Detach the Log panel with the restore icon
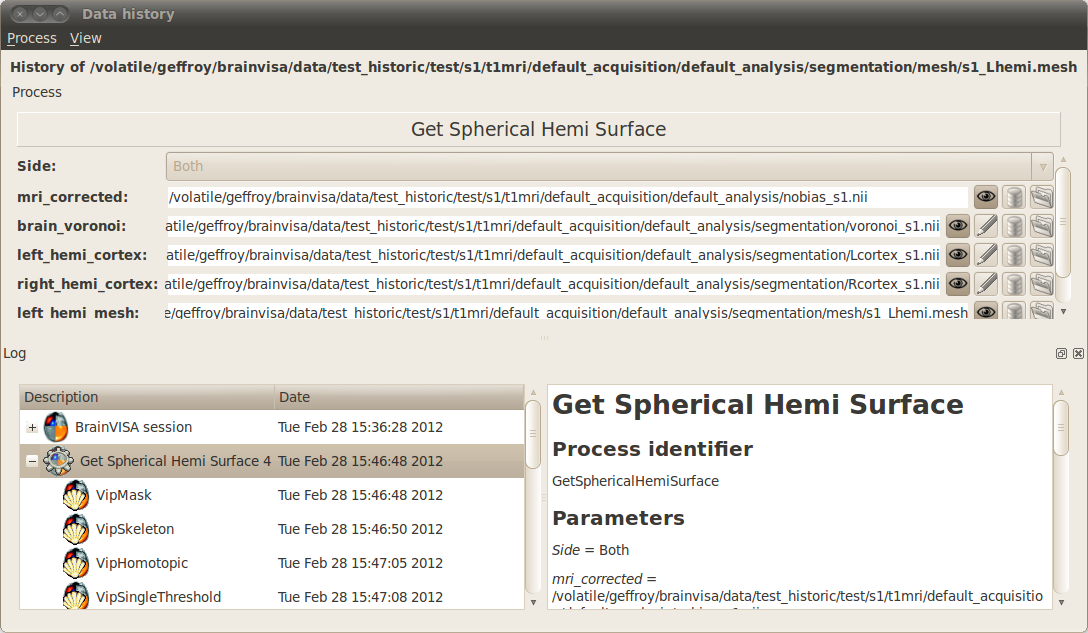1088x633 pixels. tap(1061, 353)
